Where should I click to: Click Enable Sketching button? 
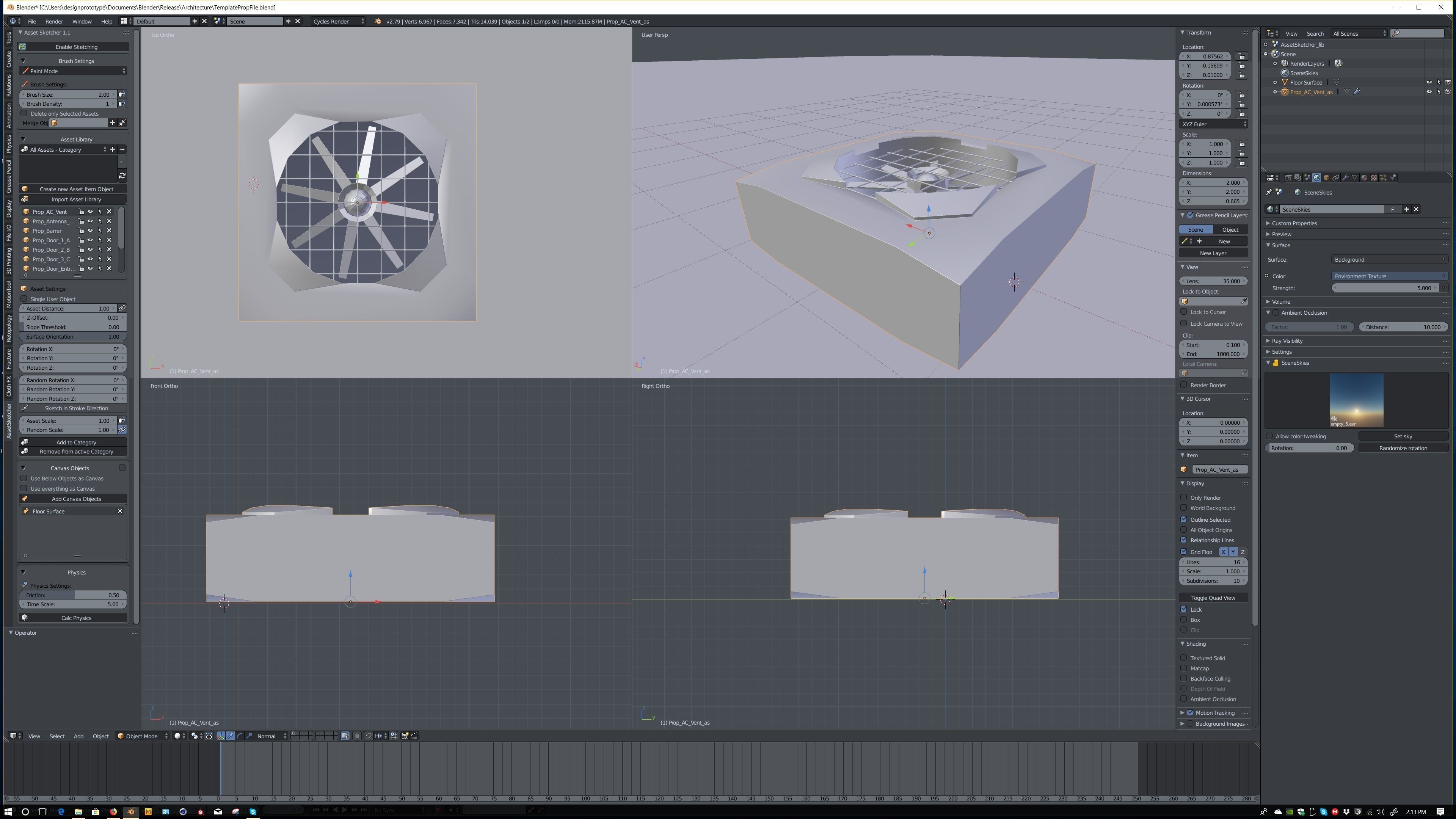tap(74, 47)
